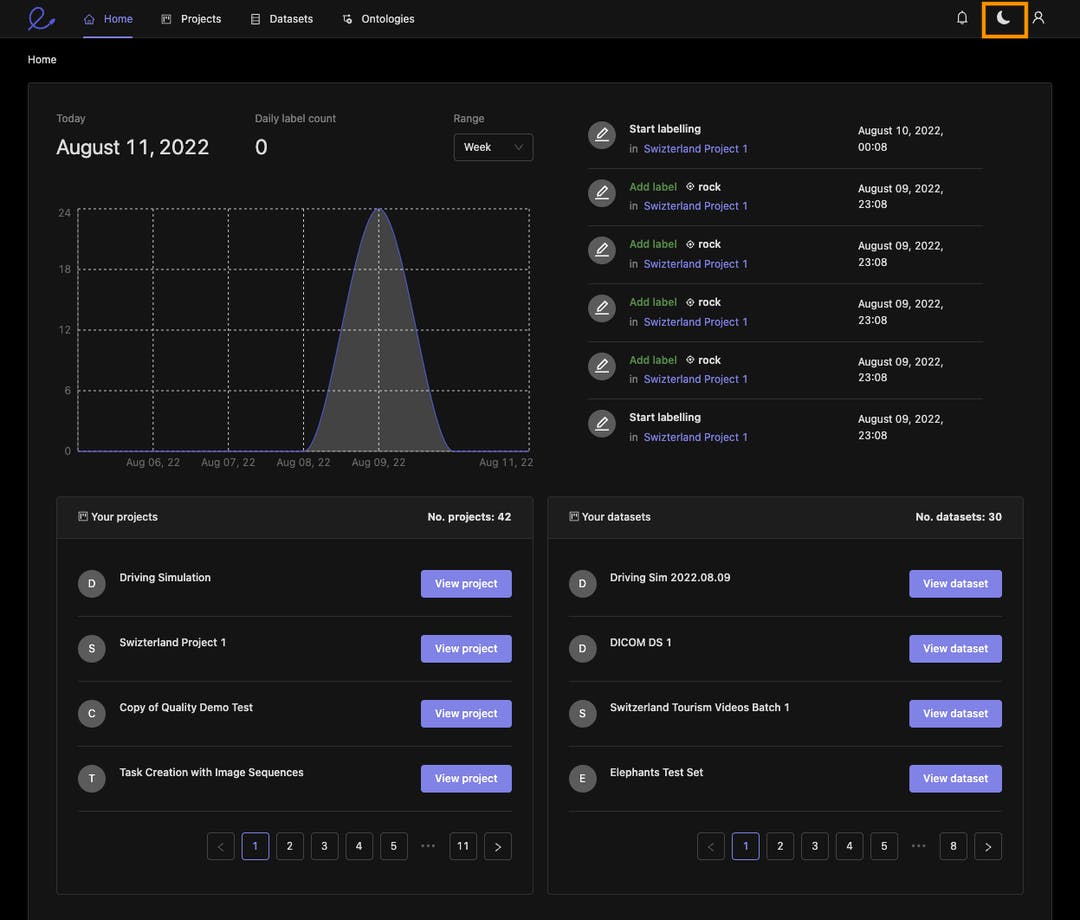View dataset Switzerland Tourism Videos Batch 1
The width and height of the screenshot is (1080, 920).
pos(955,714)
